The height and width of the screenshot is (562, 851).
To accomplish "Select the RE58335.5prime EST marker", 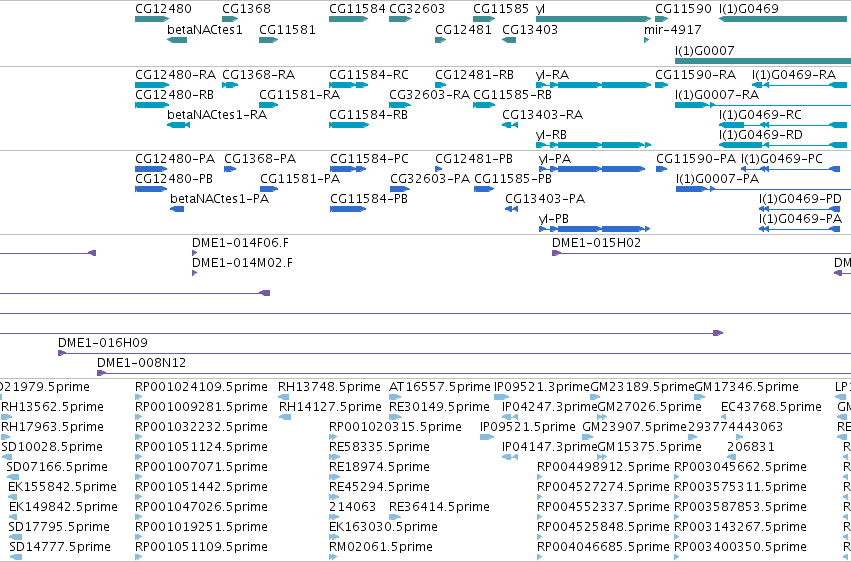I will click(334, 457).
